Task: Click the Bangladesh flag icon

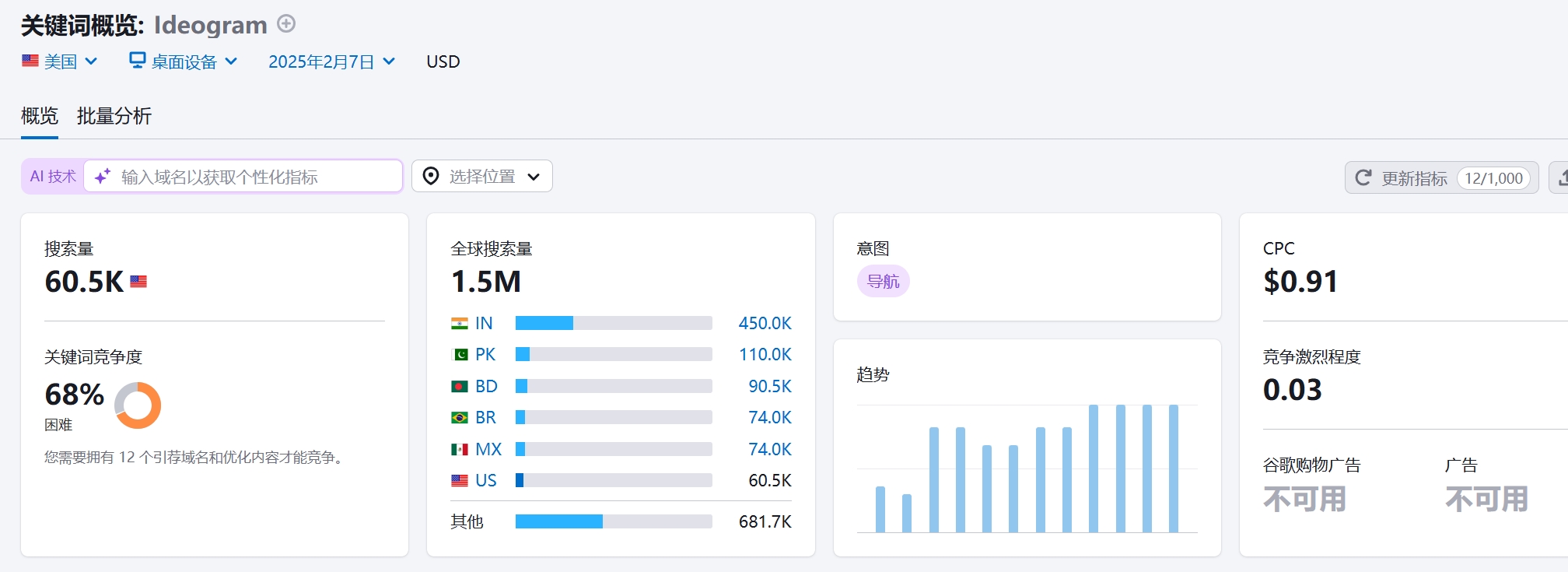Action: pos(460,386)
